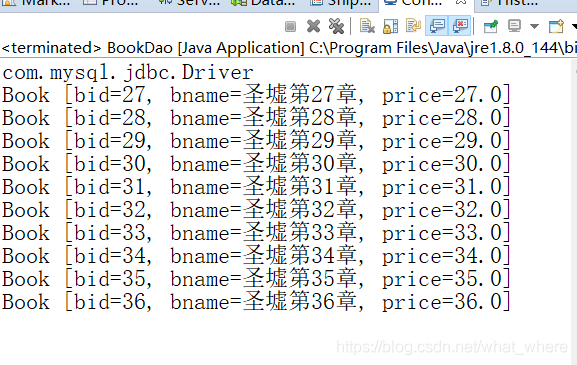This screenshot has height=365, width=577.
Task: Click the Open Console icon
Action: [x=556, y=26]
